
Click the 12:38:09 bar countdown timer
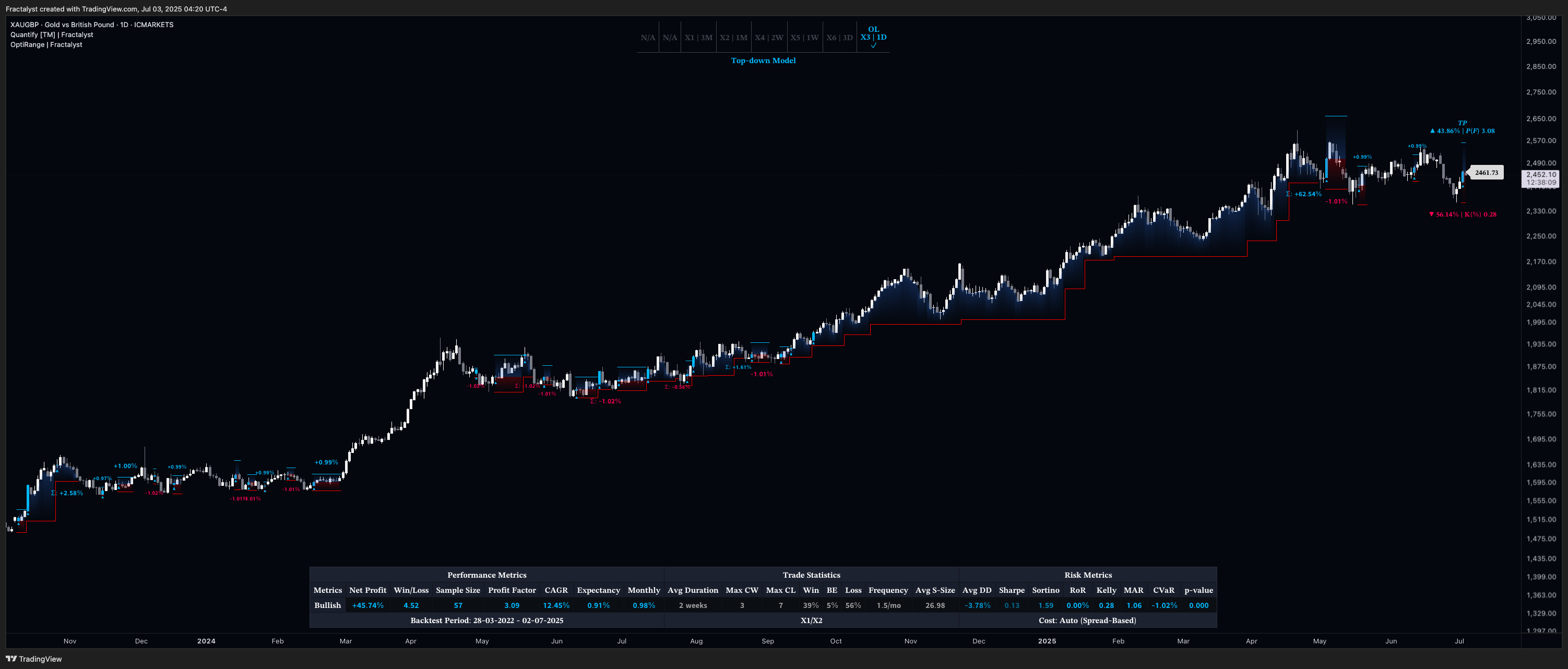coord(1541,182)
